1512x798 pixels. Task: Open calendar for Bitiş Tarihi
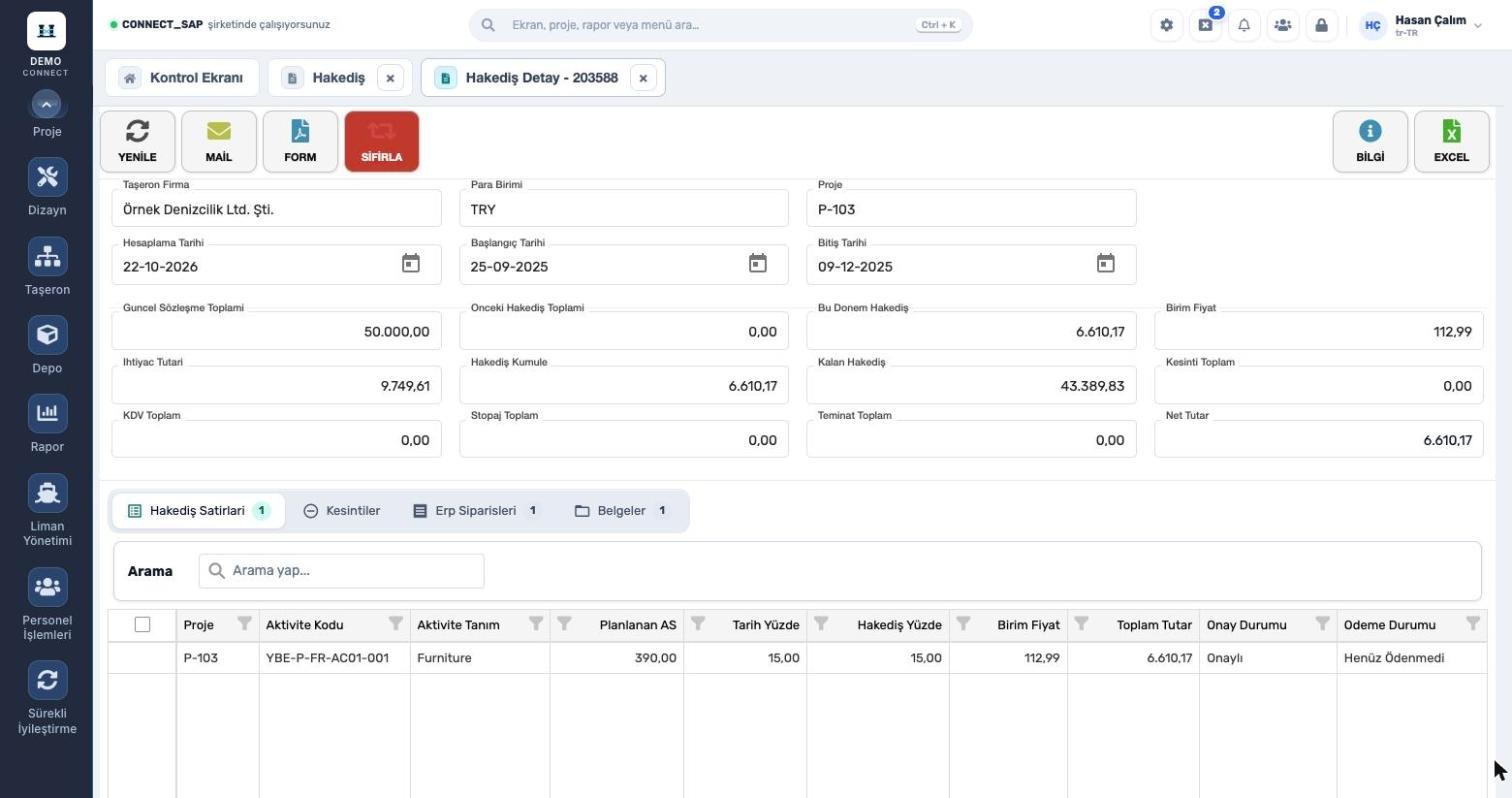(x=1105, y=264)
